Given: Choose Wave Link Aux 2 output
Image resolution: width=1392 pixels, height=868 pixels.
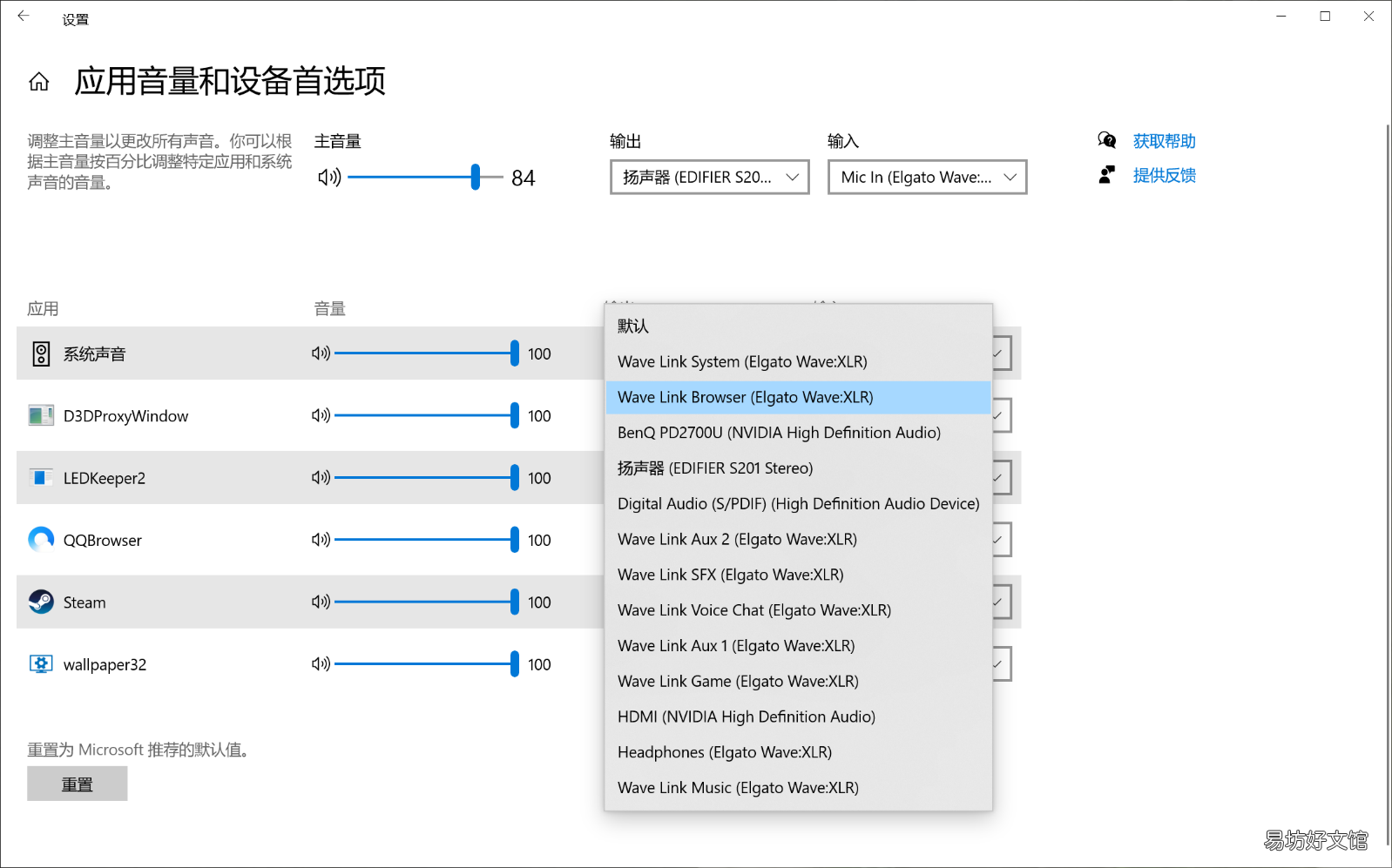Looking at the screenshot, I should [x=798, y=539].
